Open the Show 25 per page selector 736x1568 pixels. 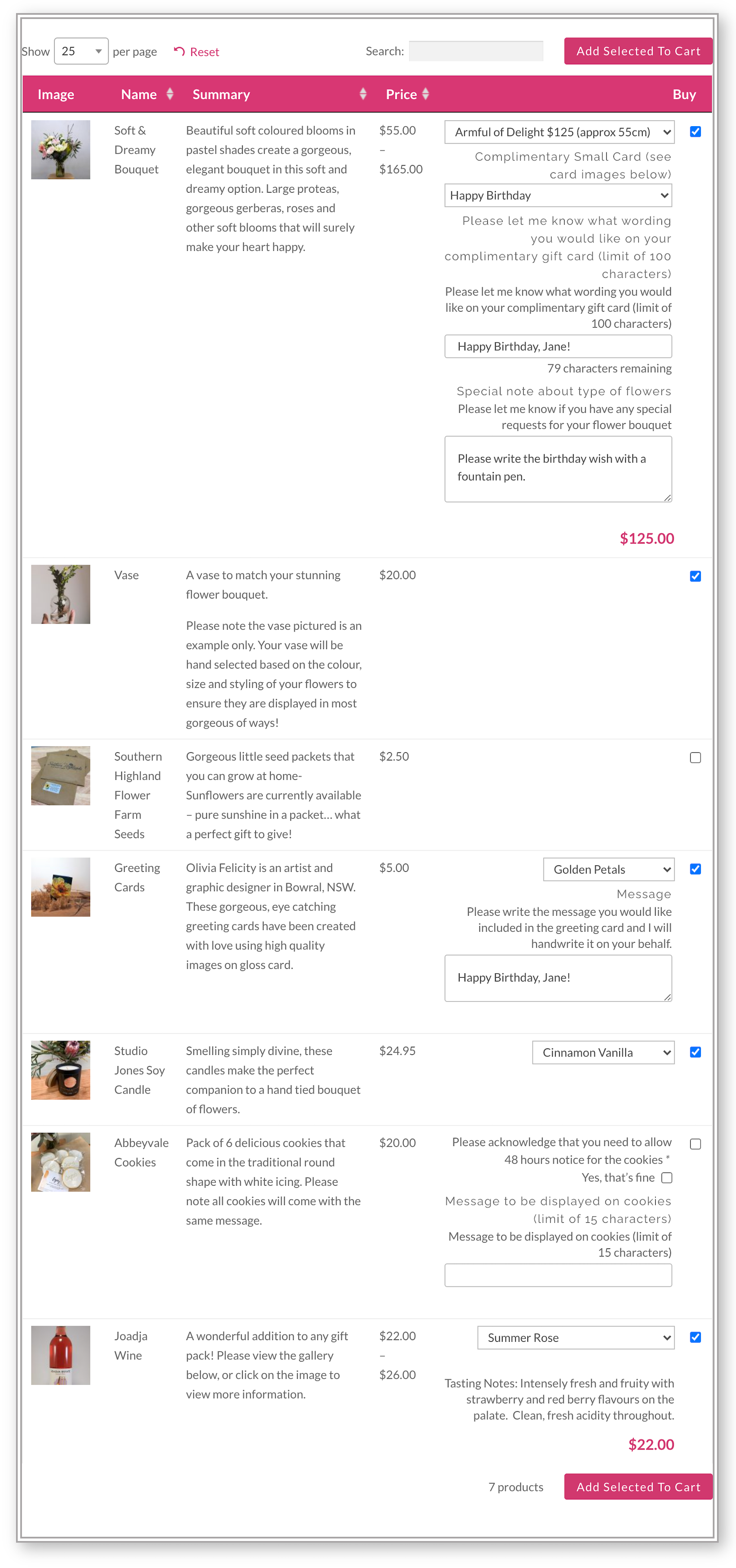[81, 51]
